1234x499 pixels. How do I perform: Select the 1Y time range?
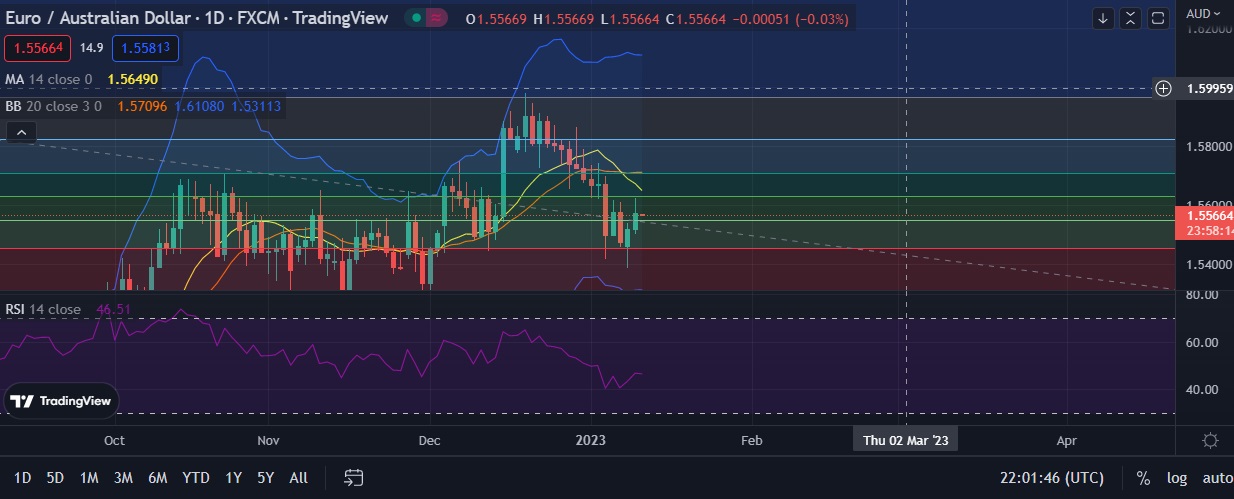233,478
